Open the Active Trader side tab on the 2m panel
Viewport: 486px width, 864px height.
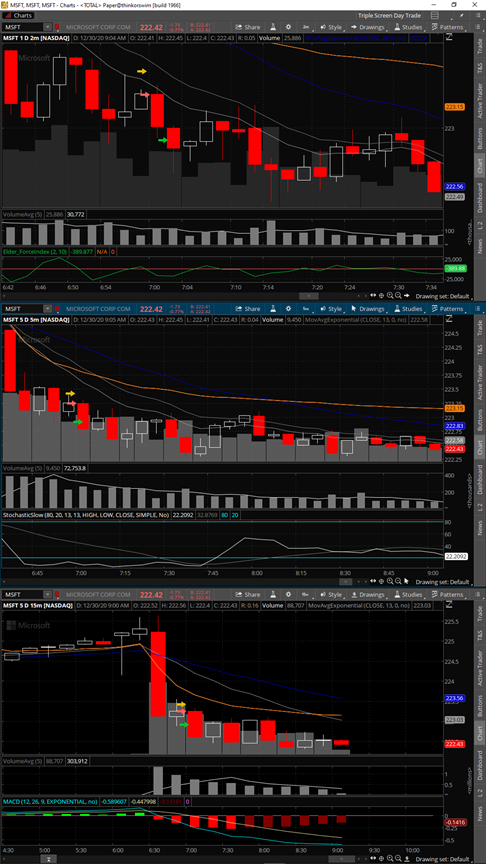(x=478, y=101)
